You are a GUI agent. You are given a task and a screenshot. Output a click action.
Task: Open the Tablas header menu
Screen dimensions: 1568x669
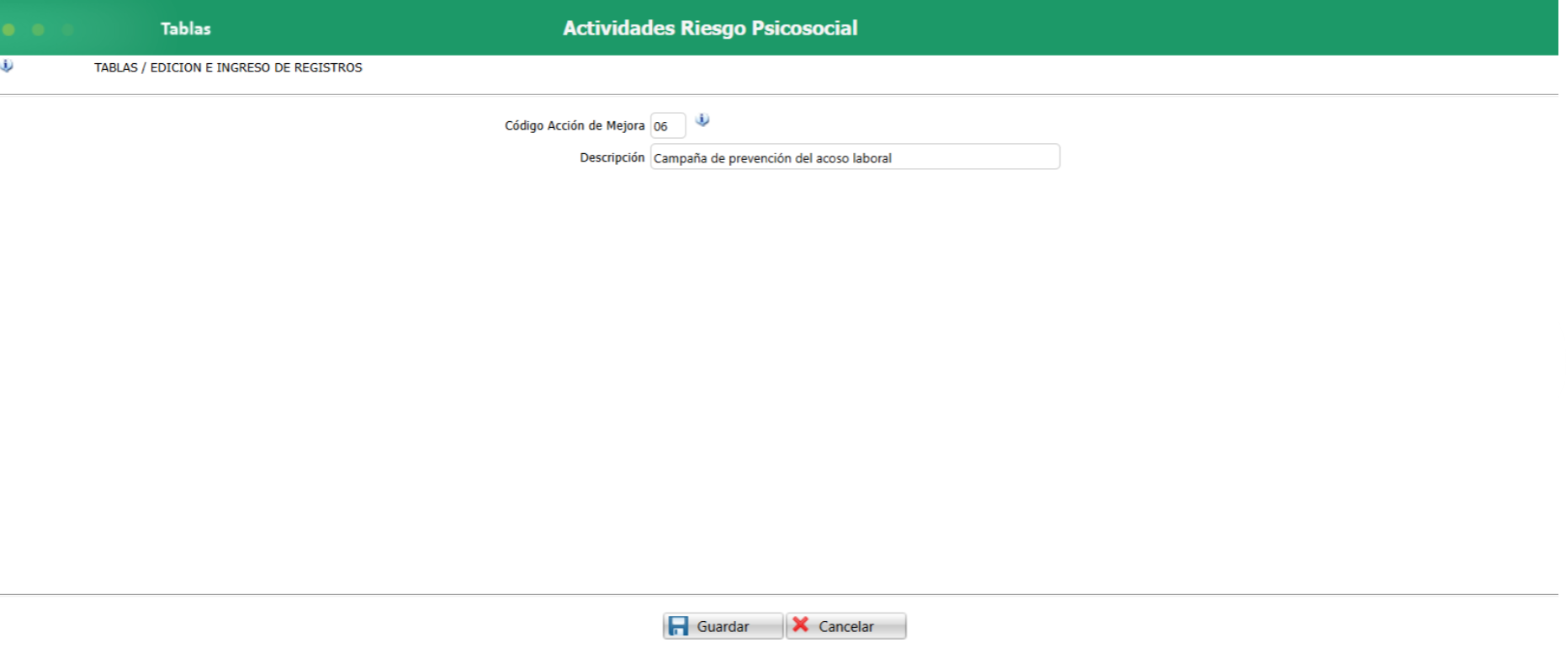click(186, 29)
